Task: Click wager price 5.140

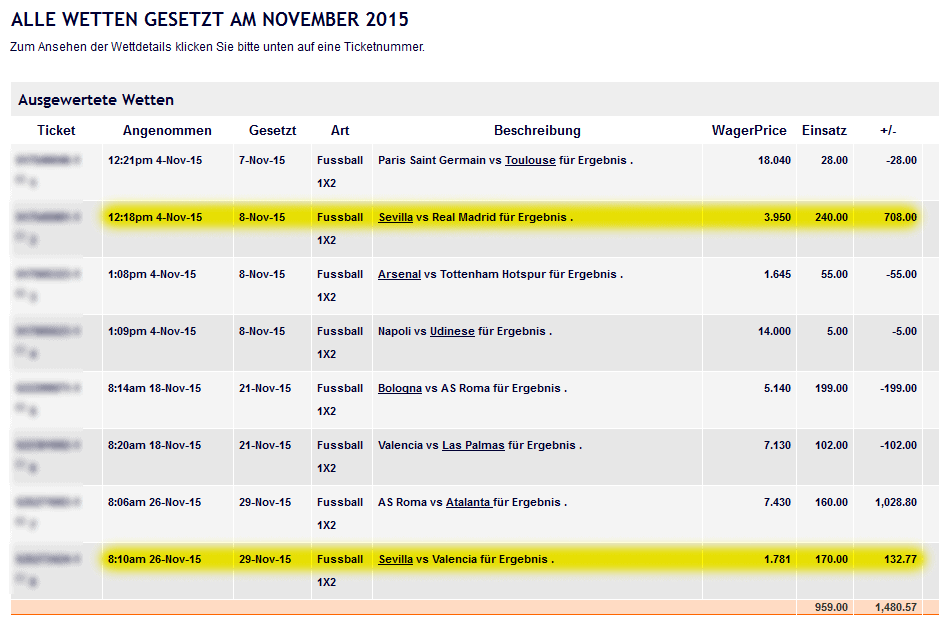Action: click(777, 389)
